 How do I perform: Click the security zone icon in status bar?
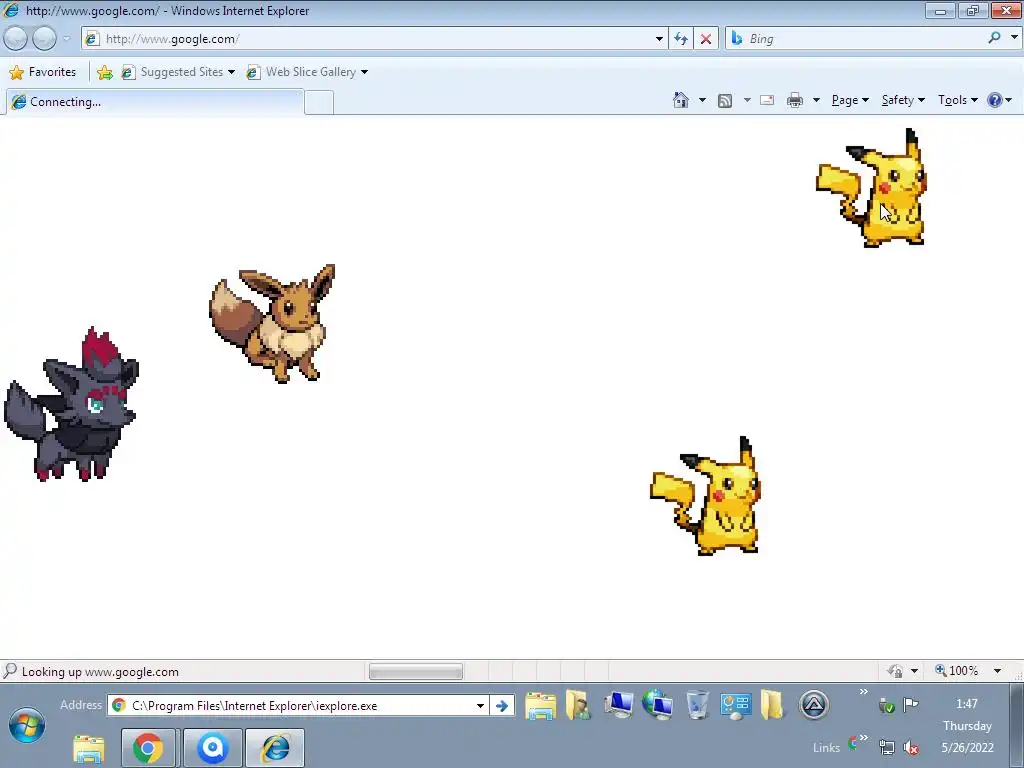point(894,671)
